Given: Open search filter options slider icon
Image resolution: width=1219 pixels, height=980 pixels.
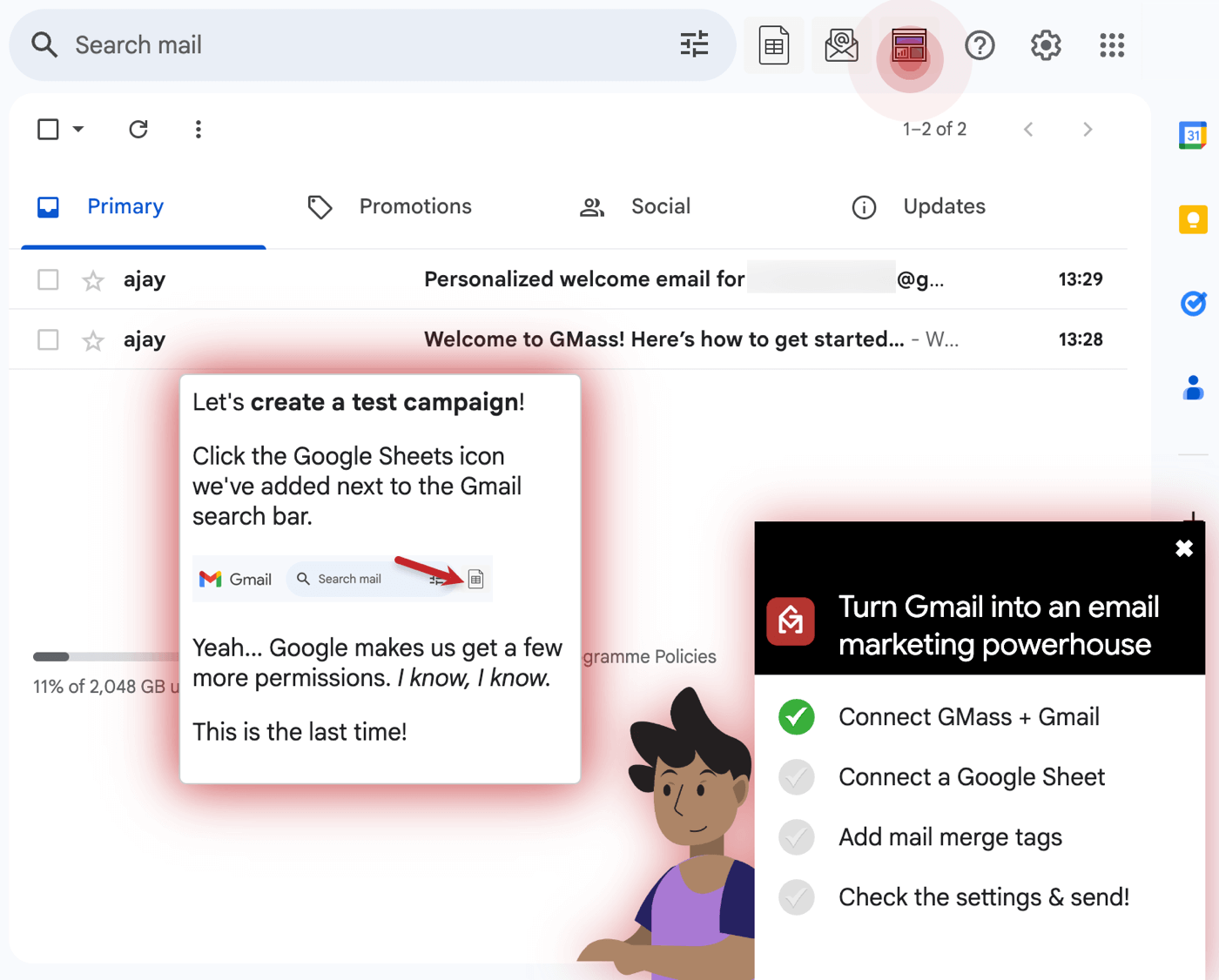Looking at the screenshot, I should coord(694,44).
